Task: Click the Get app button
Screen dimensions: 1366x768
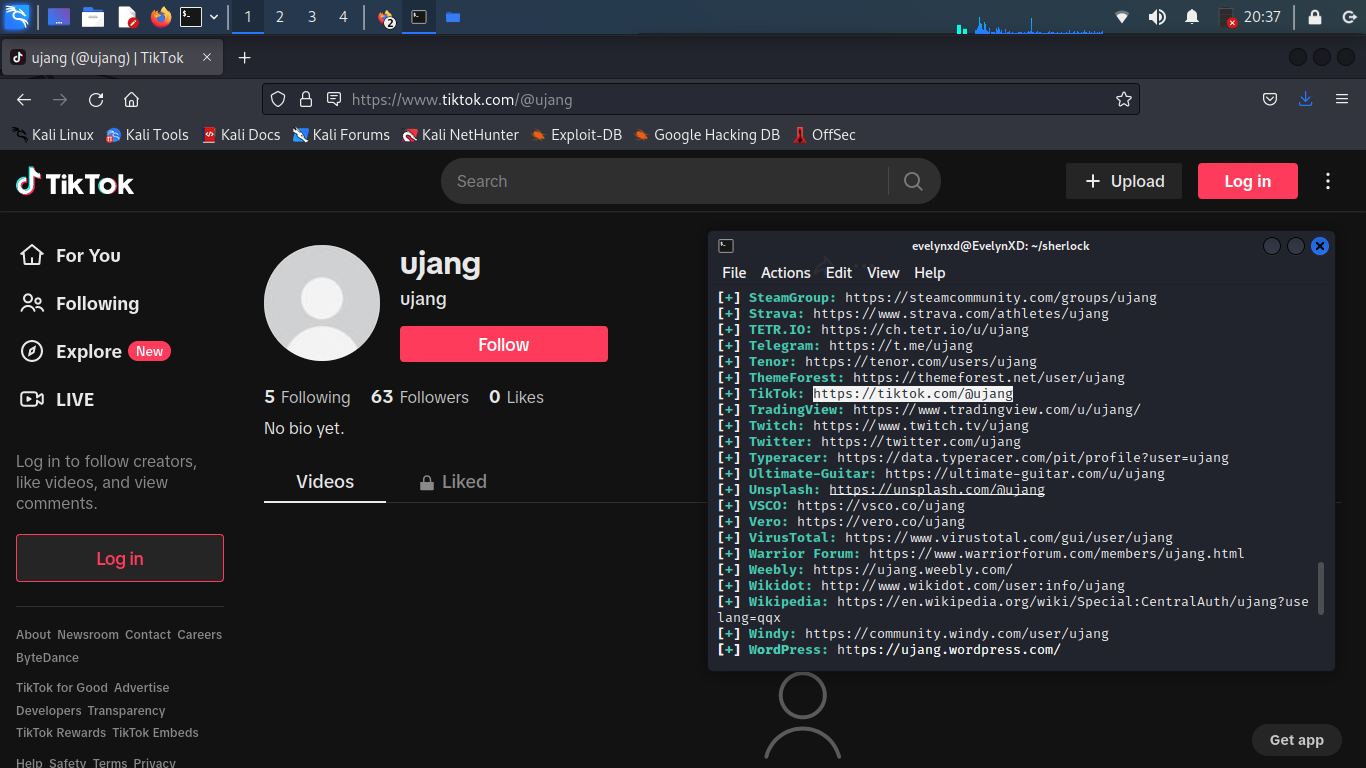Action: click(1296, 740)
